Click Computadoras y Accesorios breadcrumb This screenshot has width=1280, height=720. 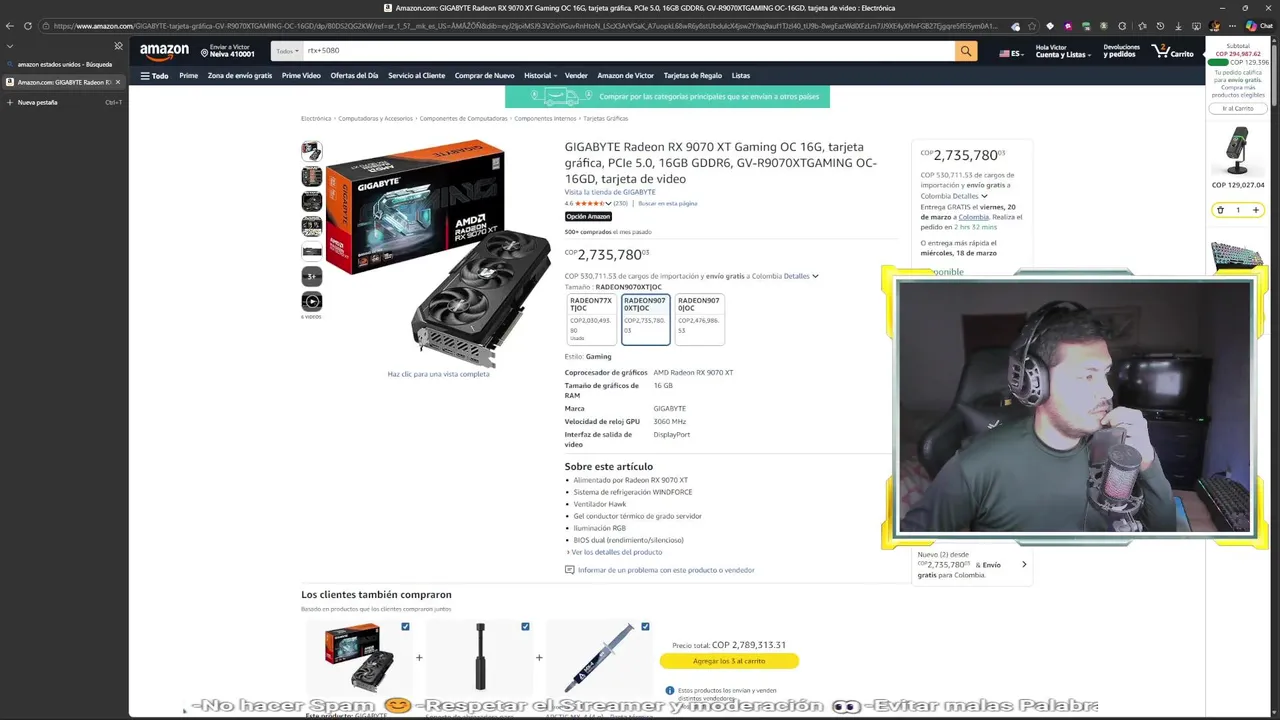pyautogui.click(x=375, y=119)
